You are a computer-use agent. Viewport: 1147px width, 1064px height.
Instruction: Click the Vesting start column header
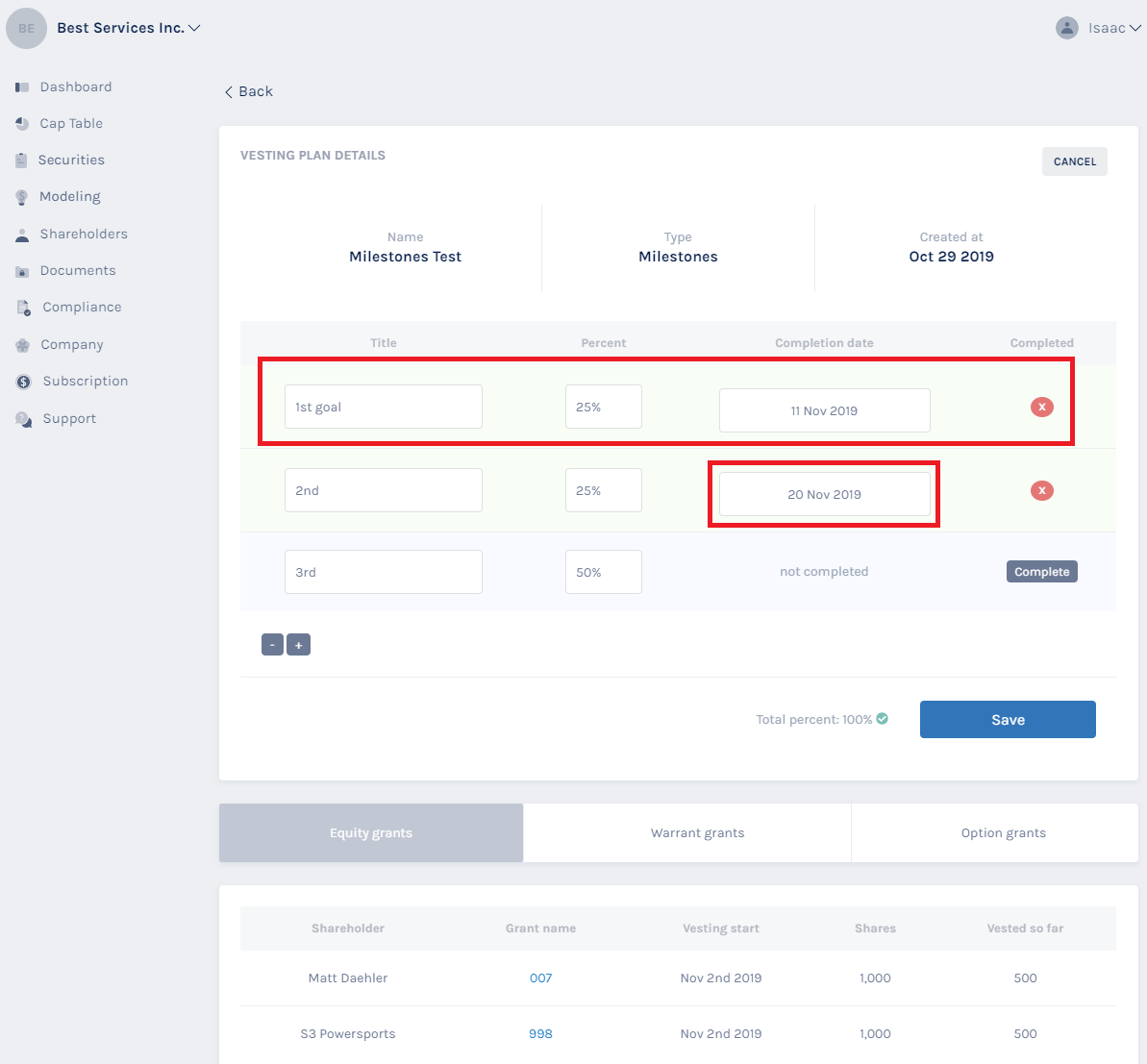(x=720, y=928)
